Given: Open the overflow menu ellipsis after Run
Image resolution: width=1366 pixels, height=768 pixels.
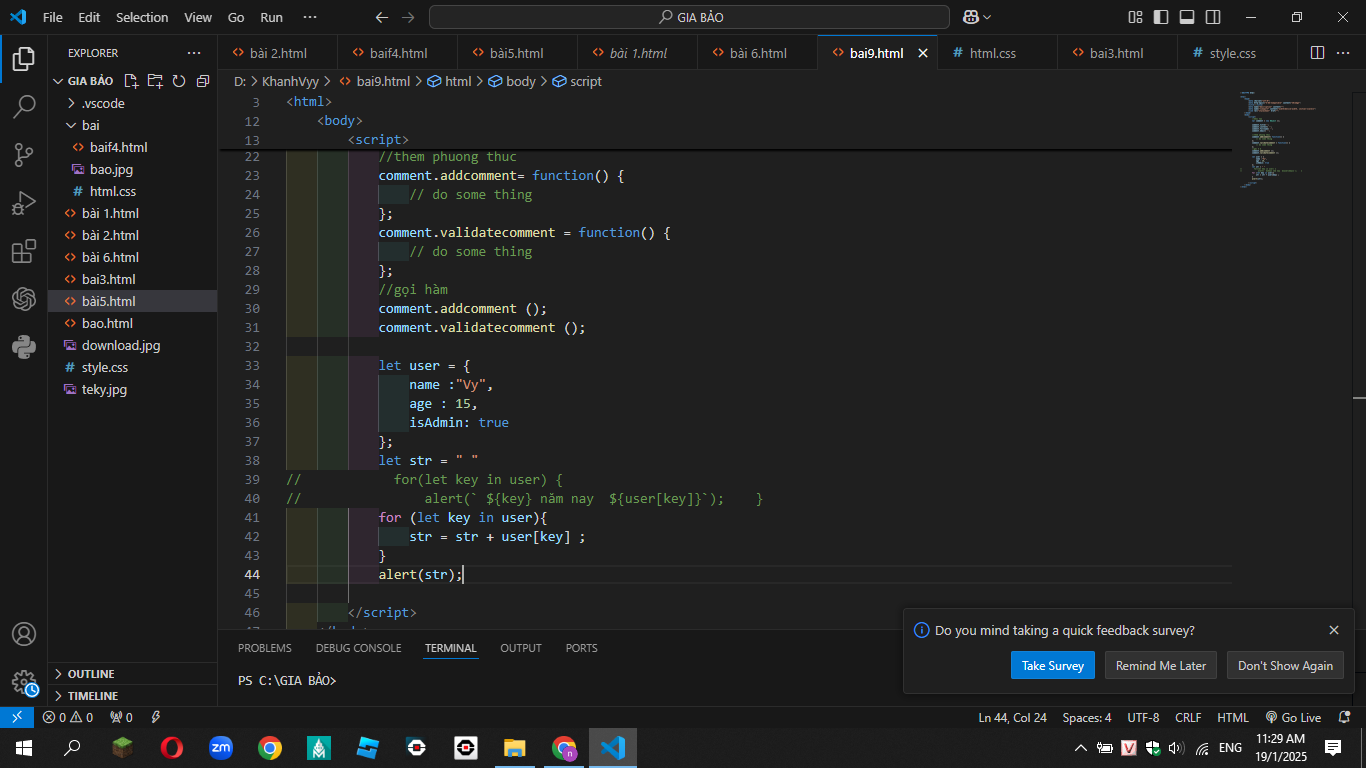Looking at the screenshot, I should [310, 17].
